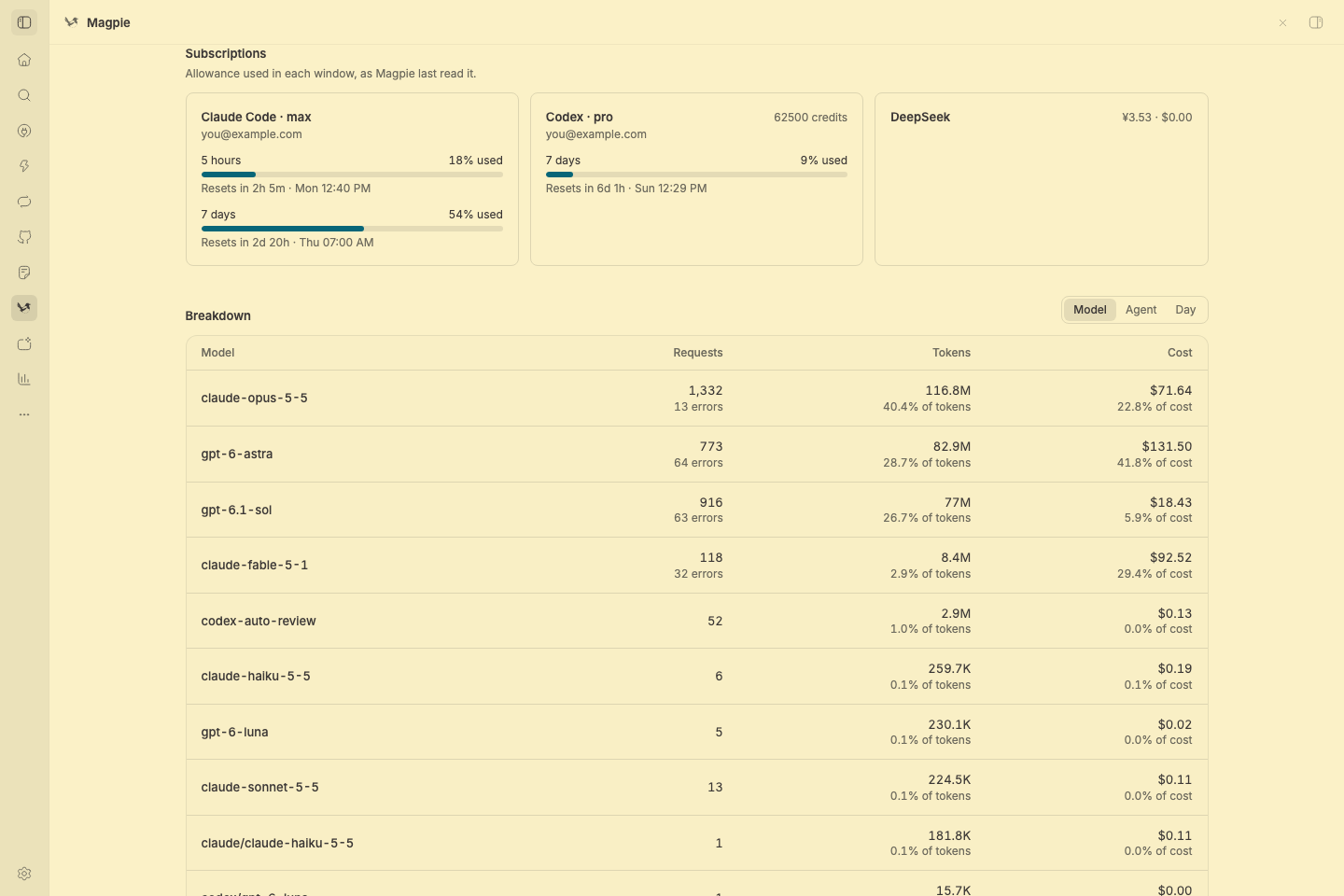Open the sticky note icon

coord(24,273)
